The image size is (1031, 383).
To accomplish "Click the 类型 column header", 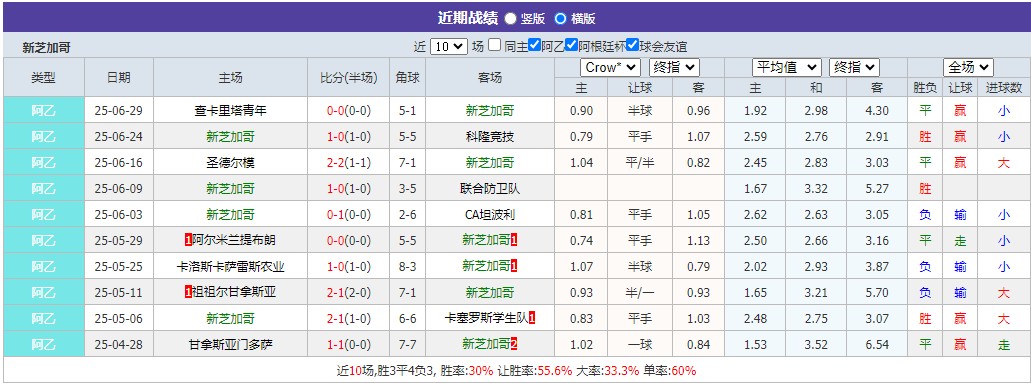I will 43,77.
